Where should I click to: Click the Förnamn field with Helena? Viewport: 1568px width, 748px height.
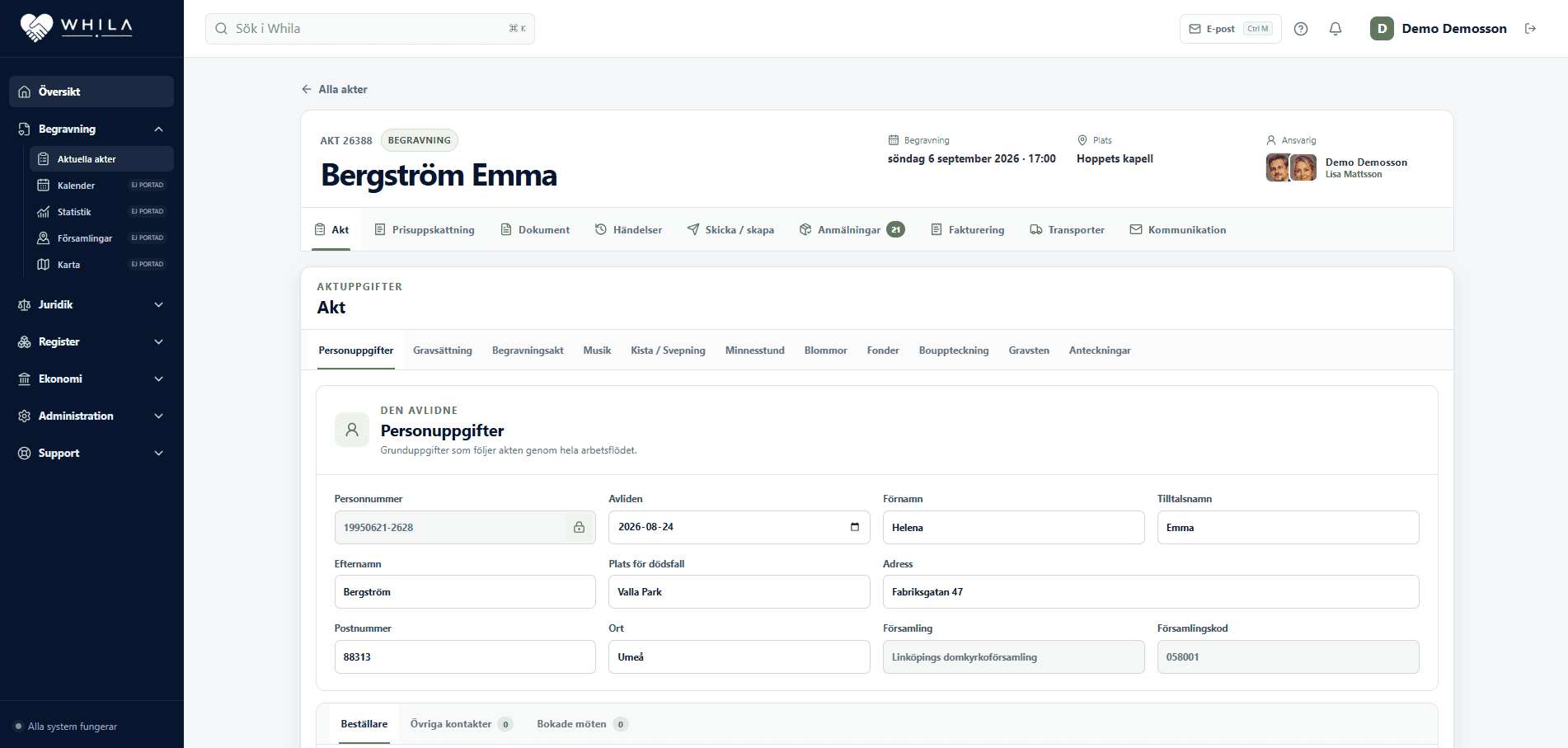pyautogui.click(x=1013, y=528)
